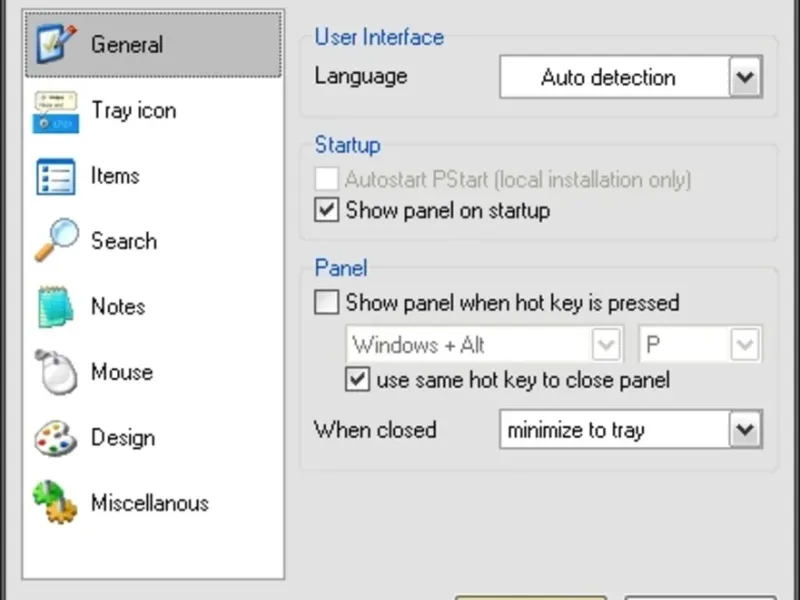Select the Notes label in sidebar
800x600 pixels.
point(118,307)
